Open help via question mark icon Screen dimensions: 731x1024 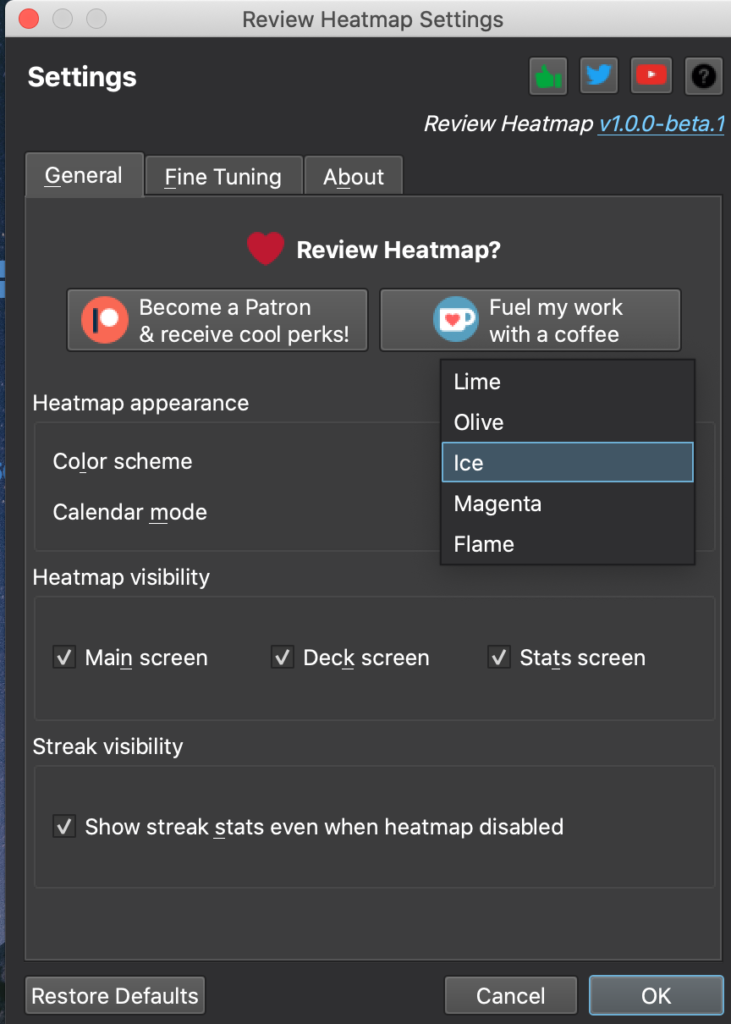coord(704,76)
